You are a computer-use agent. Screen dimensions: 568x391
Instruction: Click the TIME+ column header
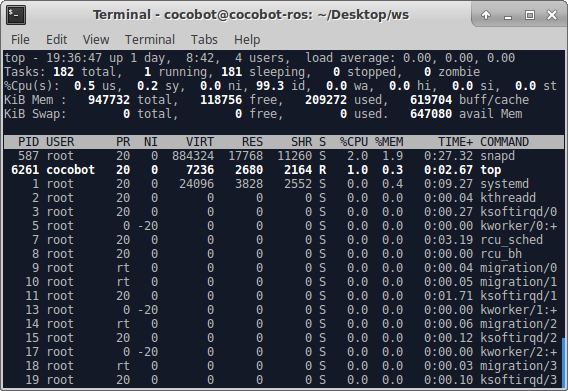pyautogui.click(x=455, y=142)
